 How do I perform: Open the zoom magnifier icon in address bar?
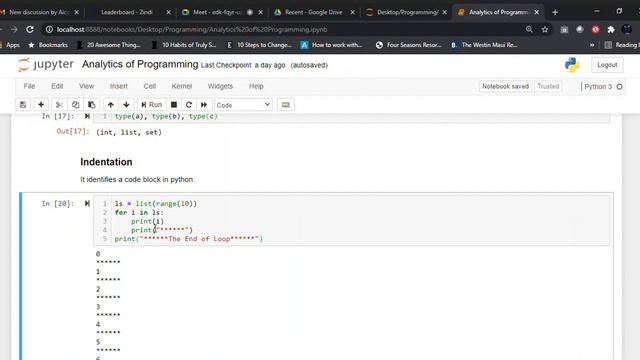point(529,29)
